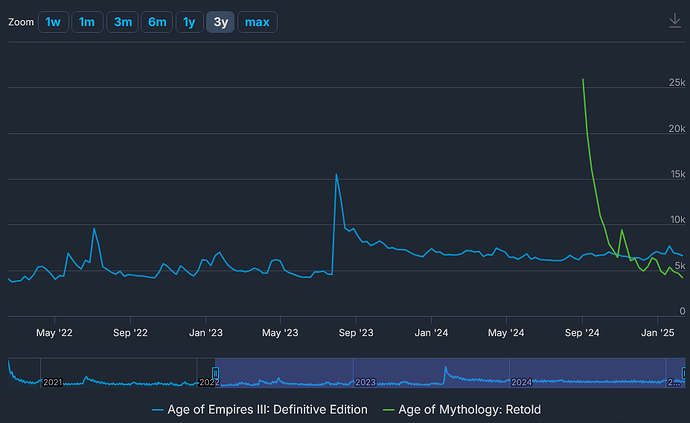Click the Jan '23 axis label
This screenshot has width=690, height=423.
click(x=206, y=333)
